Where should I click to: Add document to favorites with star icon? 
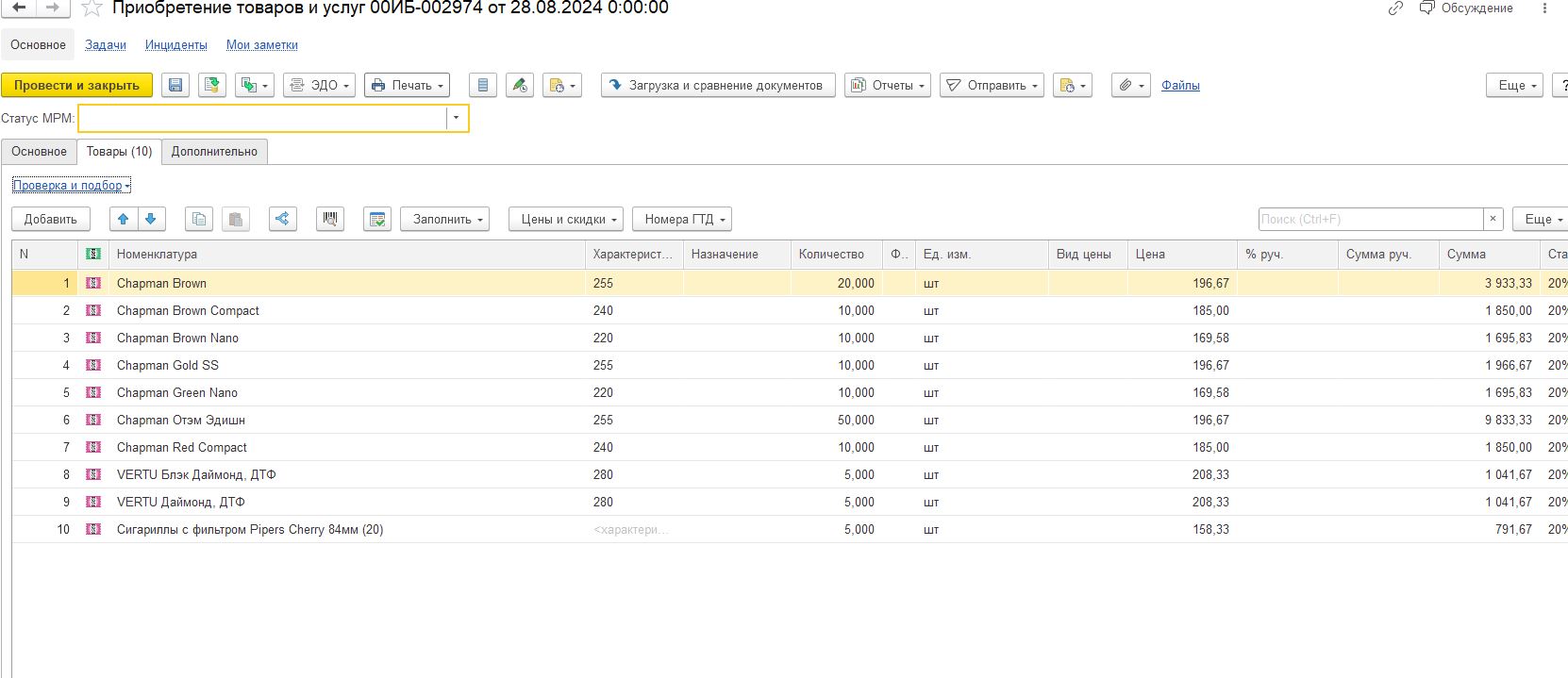(92, 8)
